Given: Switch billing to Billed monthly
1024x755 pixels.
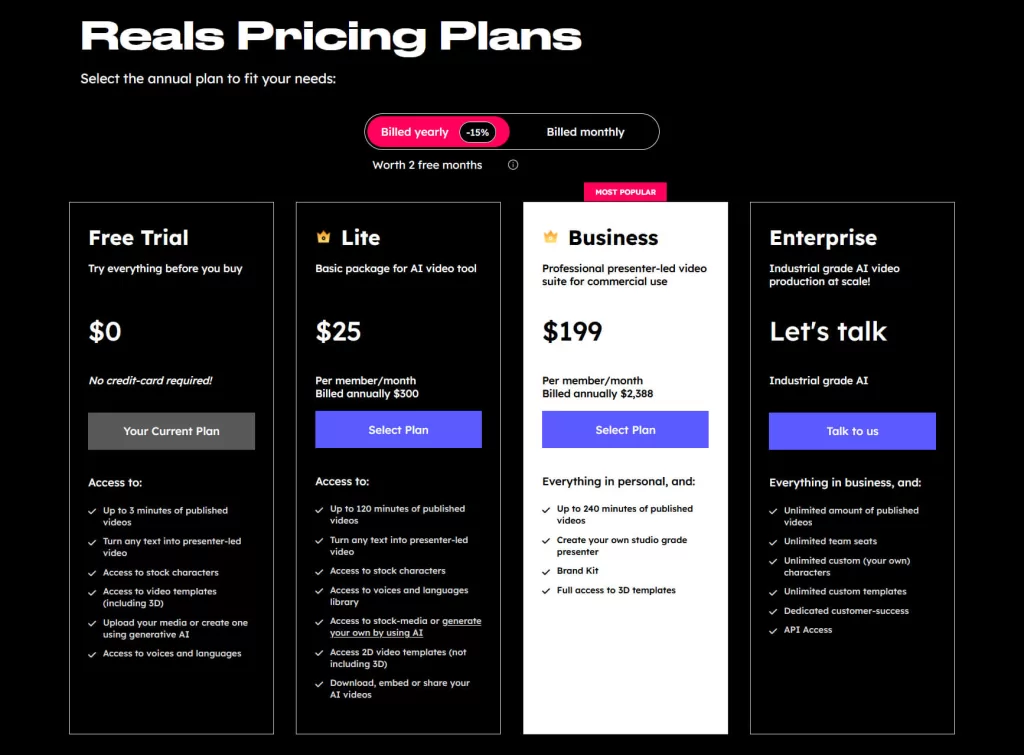Looking at the screenshot, I should 585,132.
